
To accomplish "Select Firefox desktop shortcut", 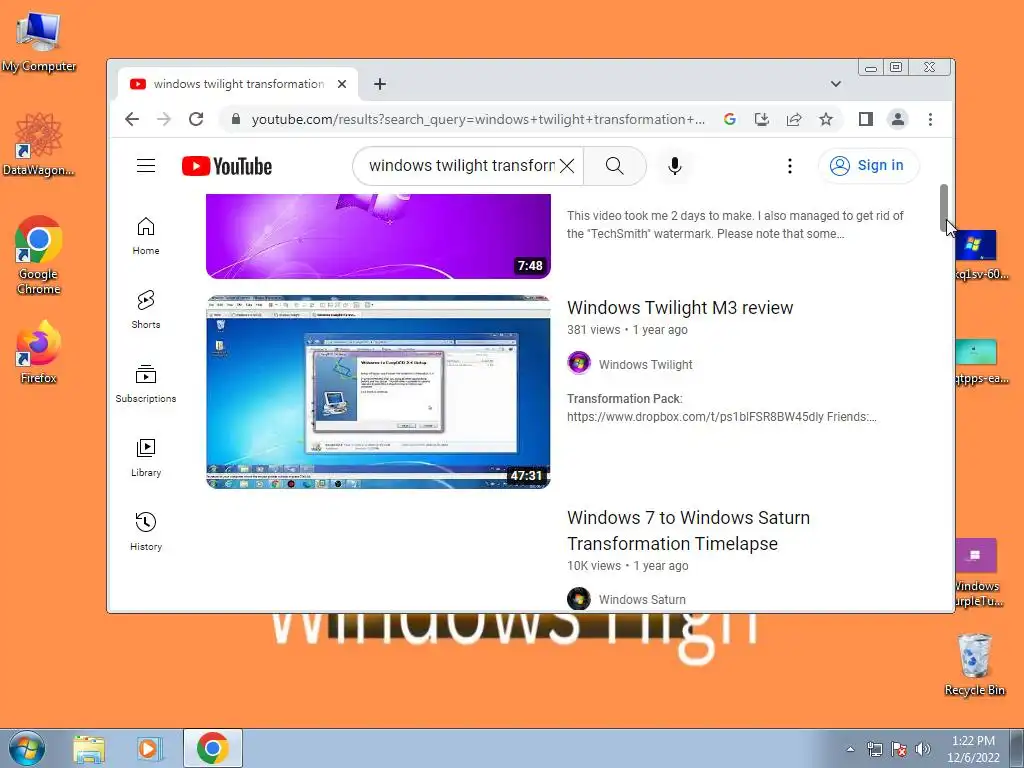I will tap(39, 351).
